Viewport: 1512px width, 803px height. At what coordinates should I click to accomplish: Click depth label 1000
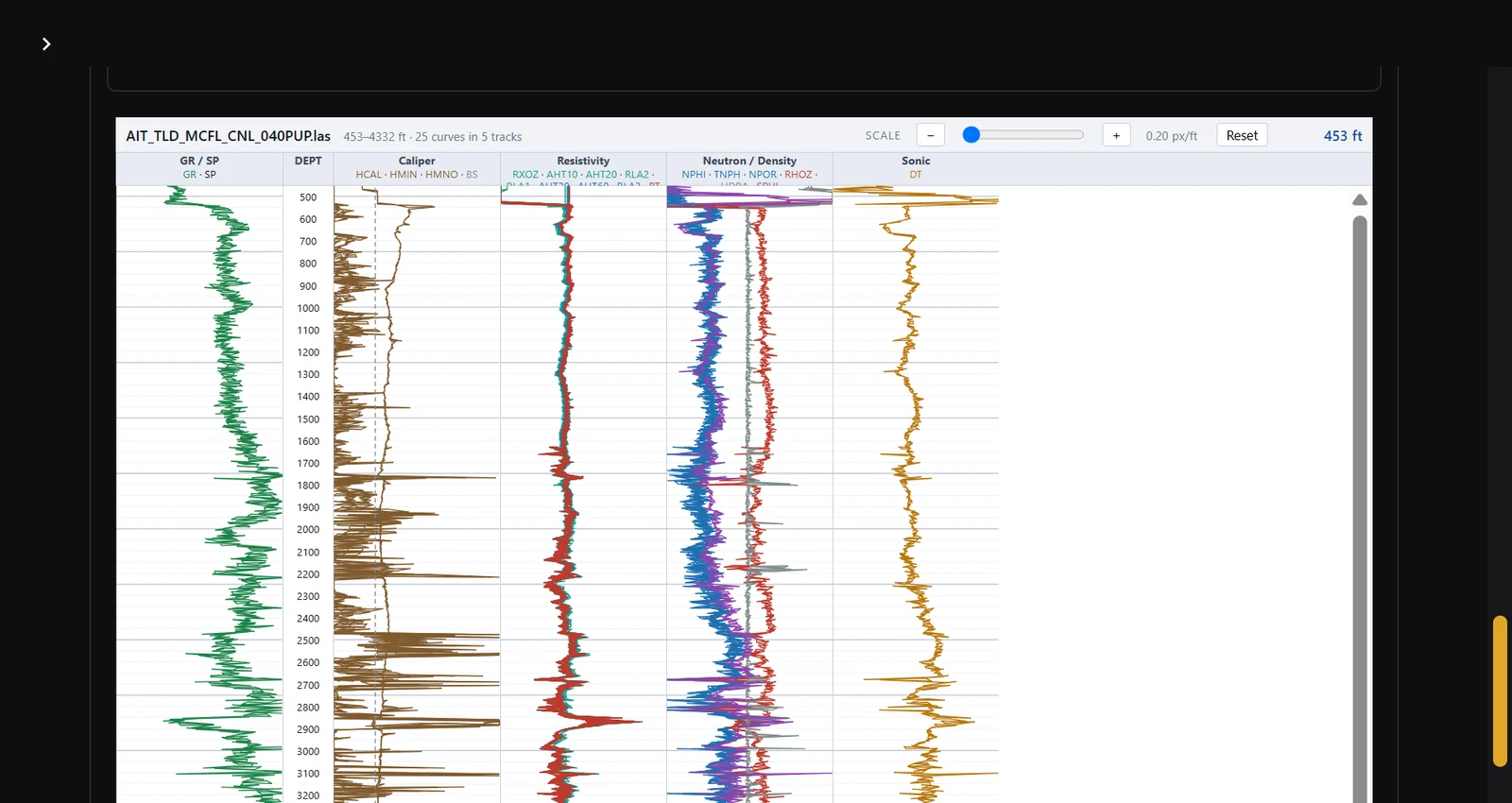(308, 308)
